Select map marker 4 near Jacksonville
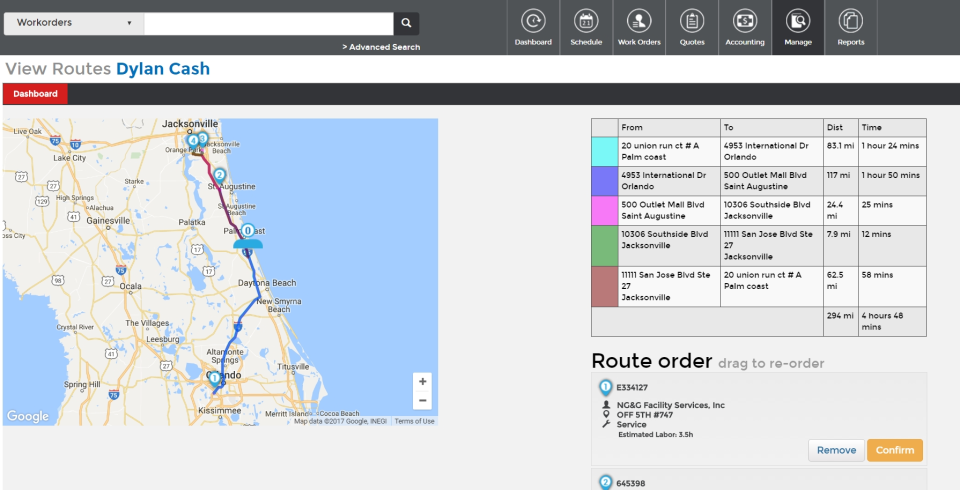Image resolution: width=960 pixels, height=490 pixels. 193,141
